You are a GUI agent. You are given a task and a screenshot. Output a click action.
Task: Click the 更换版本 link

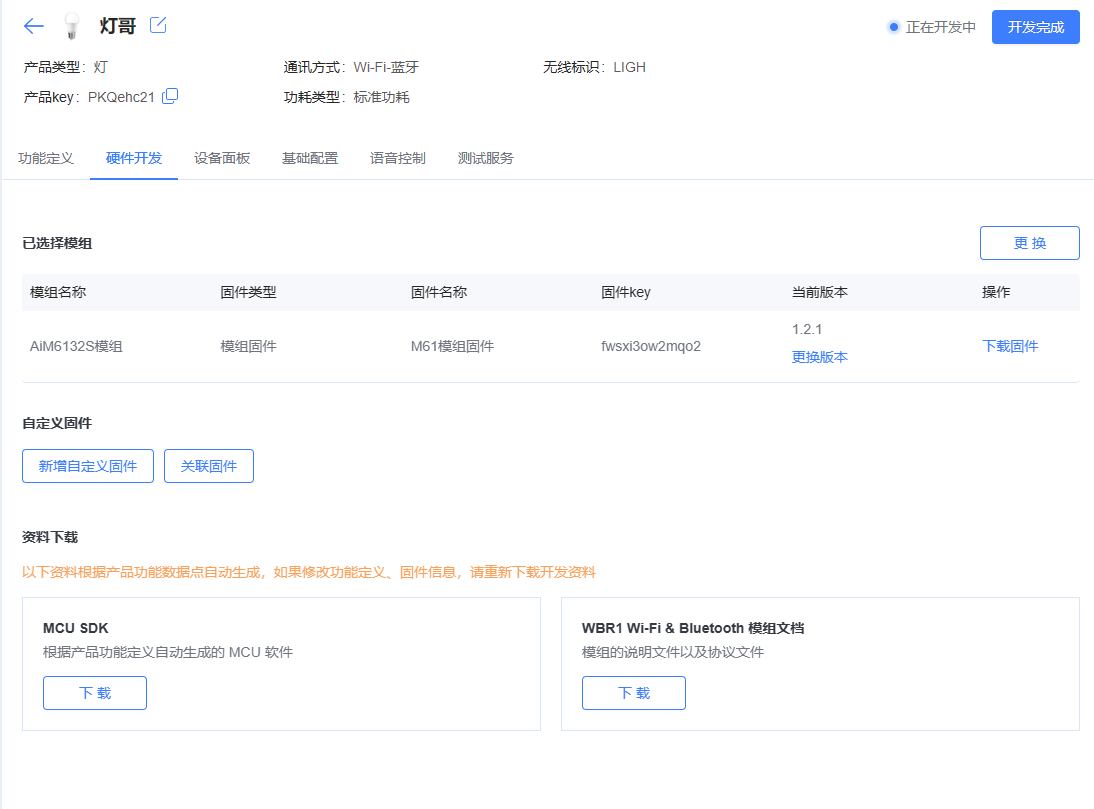[820, 357]
